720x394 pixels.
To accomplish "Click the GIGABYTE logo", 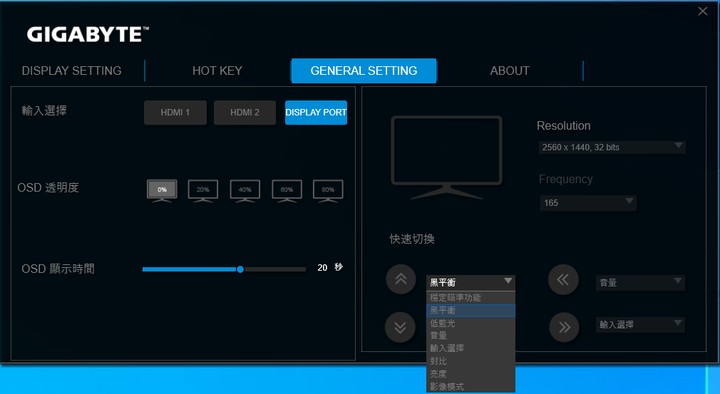I will (x=88, y=35).
